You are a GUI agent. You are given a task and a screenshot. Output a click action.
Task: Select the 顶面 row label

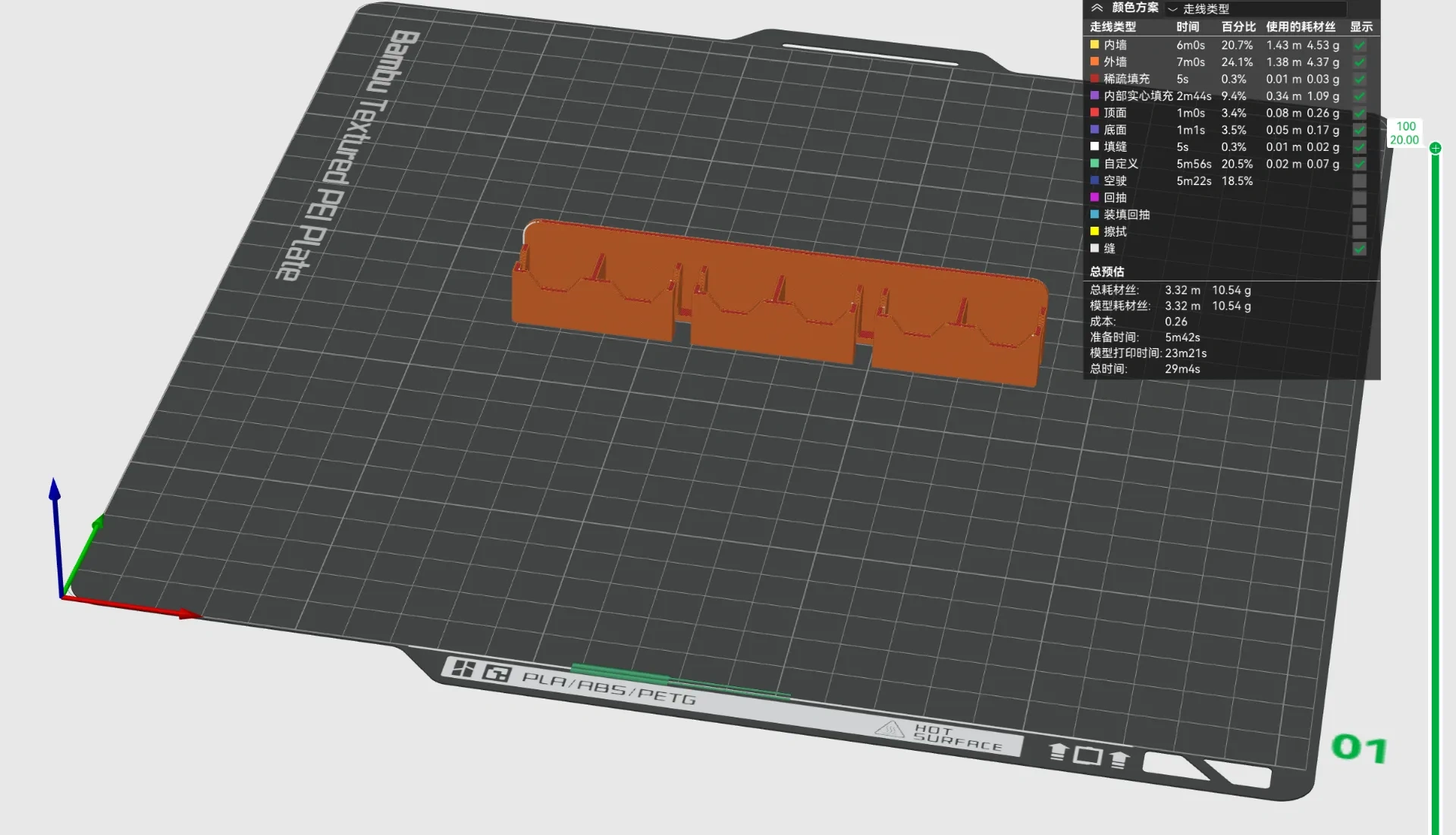tap(1115, 113)
